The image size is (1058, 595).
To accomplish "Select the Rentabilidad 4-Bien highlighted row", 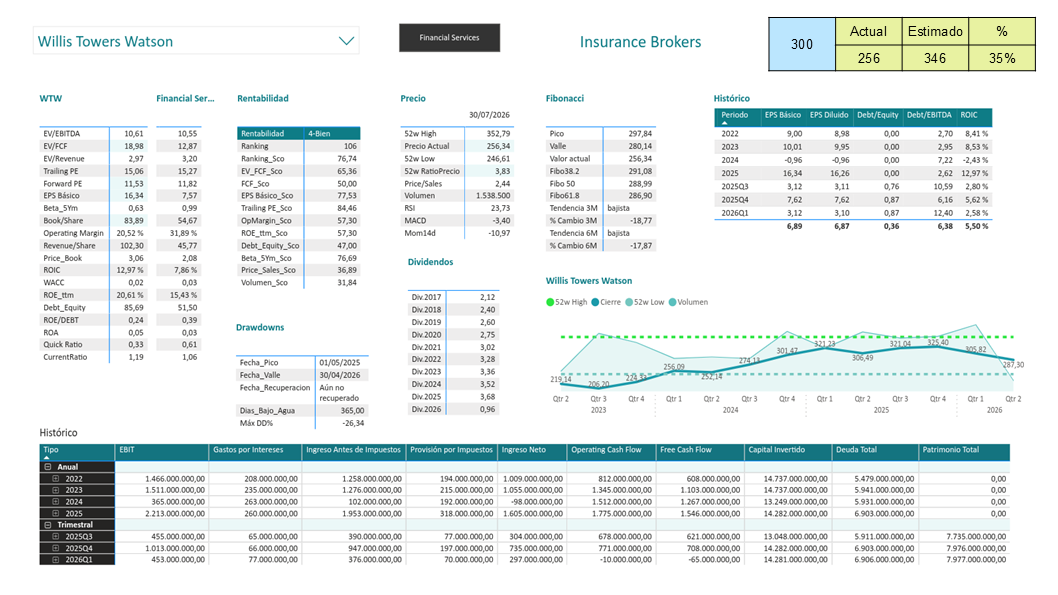I will coord(298,134).
